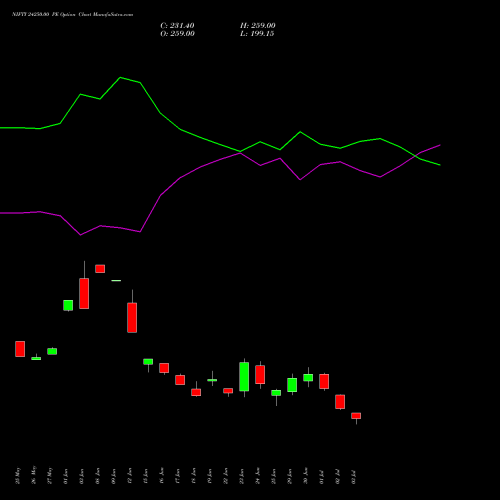Click the red candle above 24 Jun
This screenshot has height=500, width=500.
pyautogui.click(x=260, y=375)
